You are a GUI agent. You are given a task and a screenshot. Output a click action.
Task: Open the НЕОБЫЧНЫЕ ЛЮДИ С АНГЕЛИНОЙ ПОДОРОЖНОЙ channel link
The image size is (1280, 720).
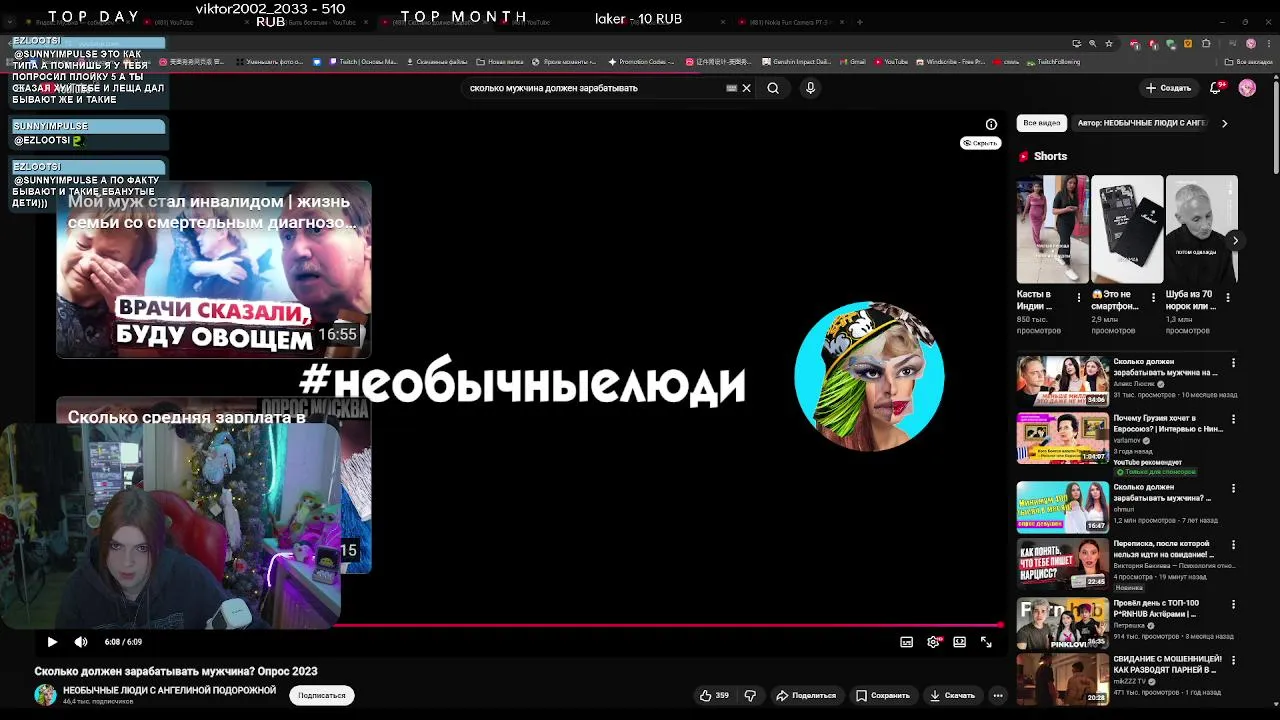(x=169, y=690)
